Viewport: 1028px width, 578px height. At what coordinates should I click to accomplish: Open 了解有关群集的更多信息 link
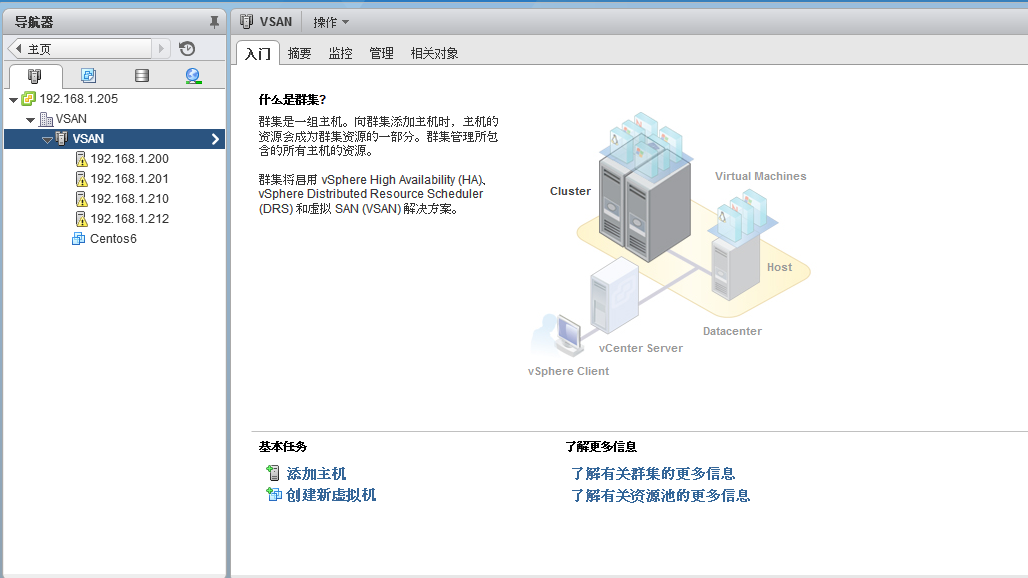click(x=653, y=473)
